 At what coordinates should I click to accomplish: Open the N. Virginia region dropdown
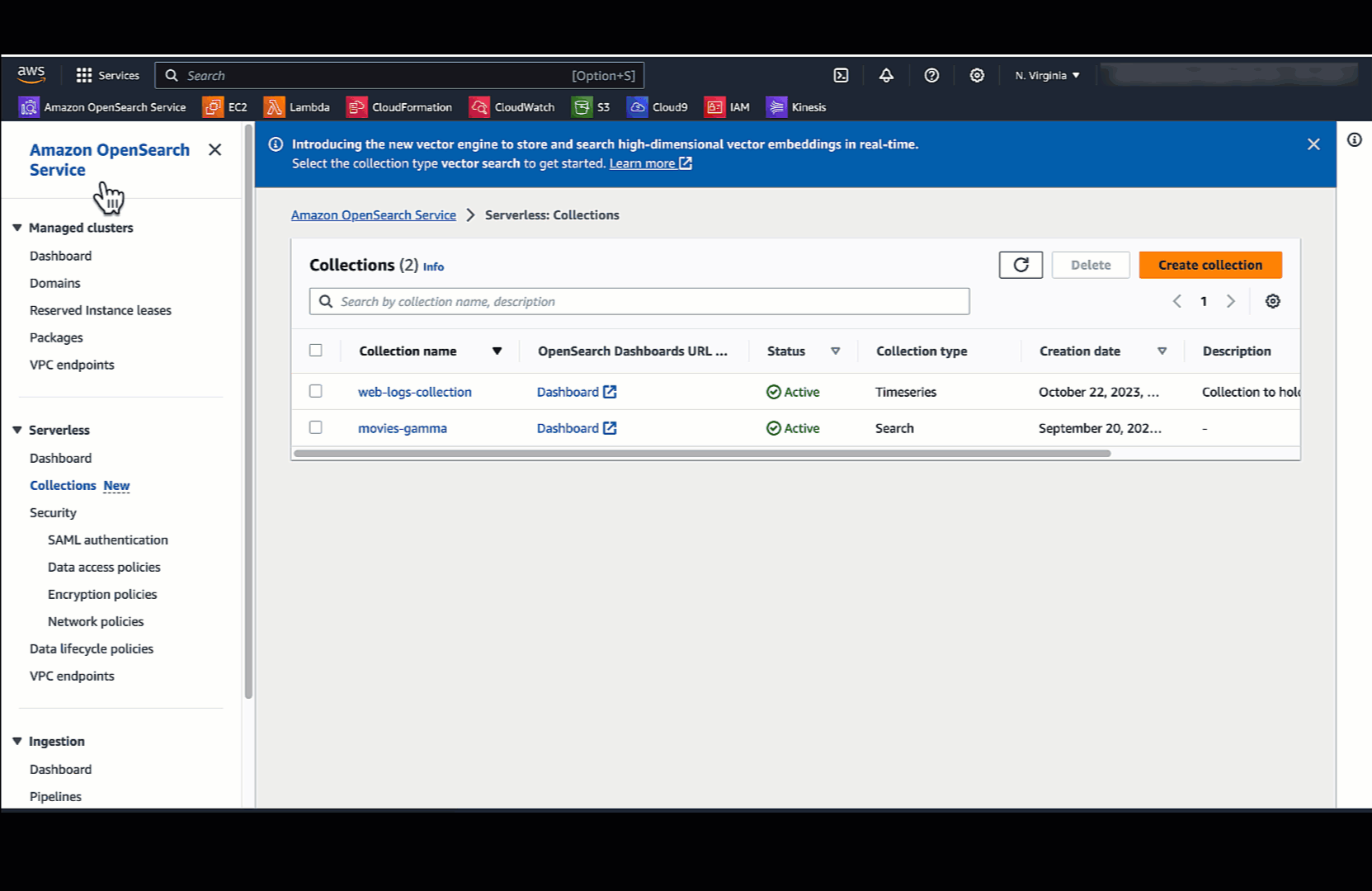[x=1047, y=75]
